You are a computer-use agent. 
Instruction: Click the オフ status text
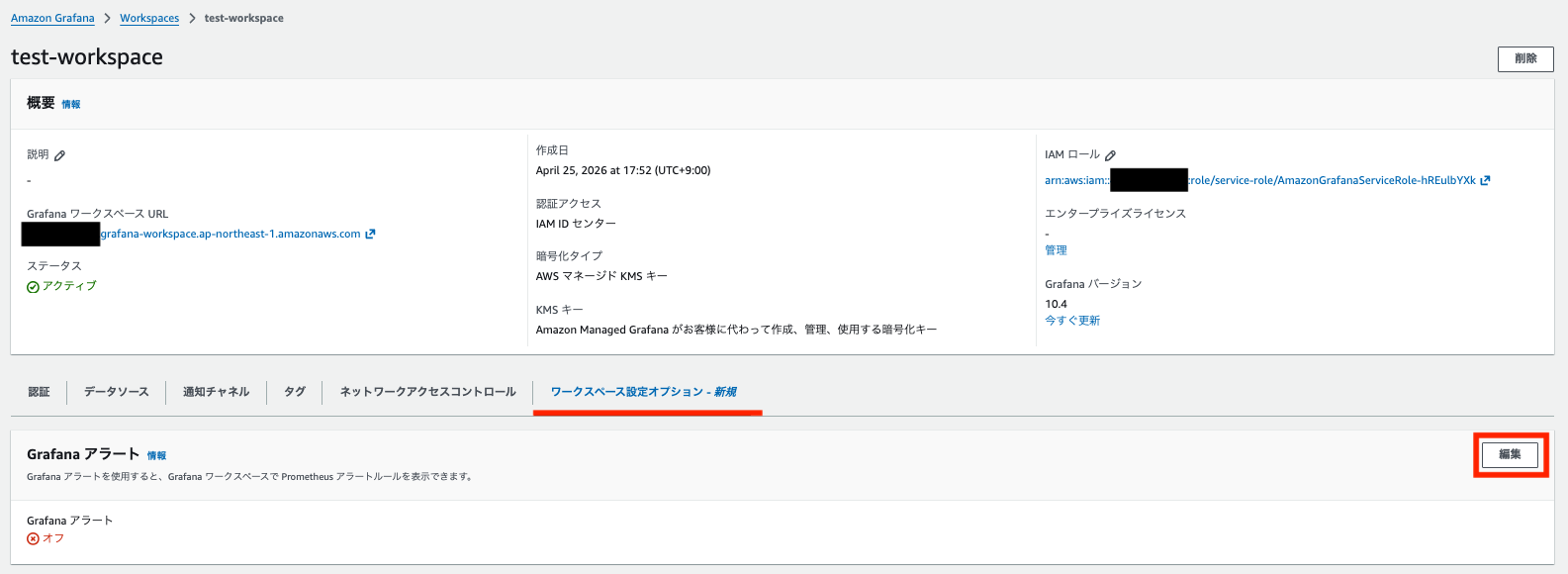[53, 538]
